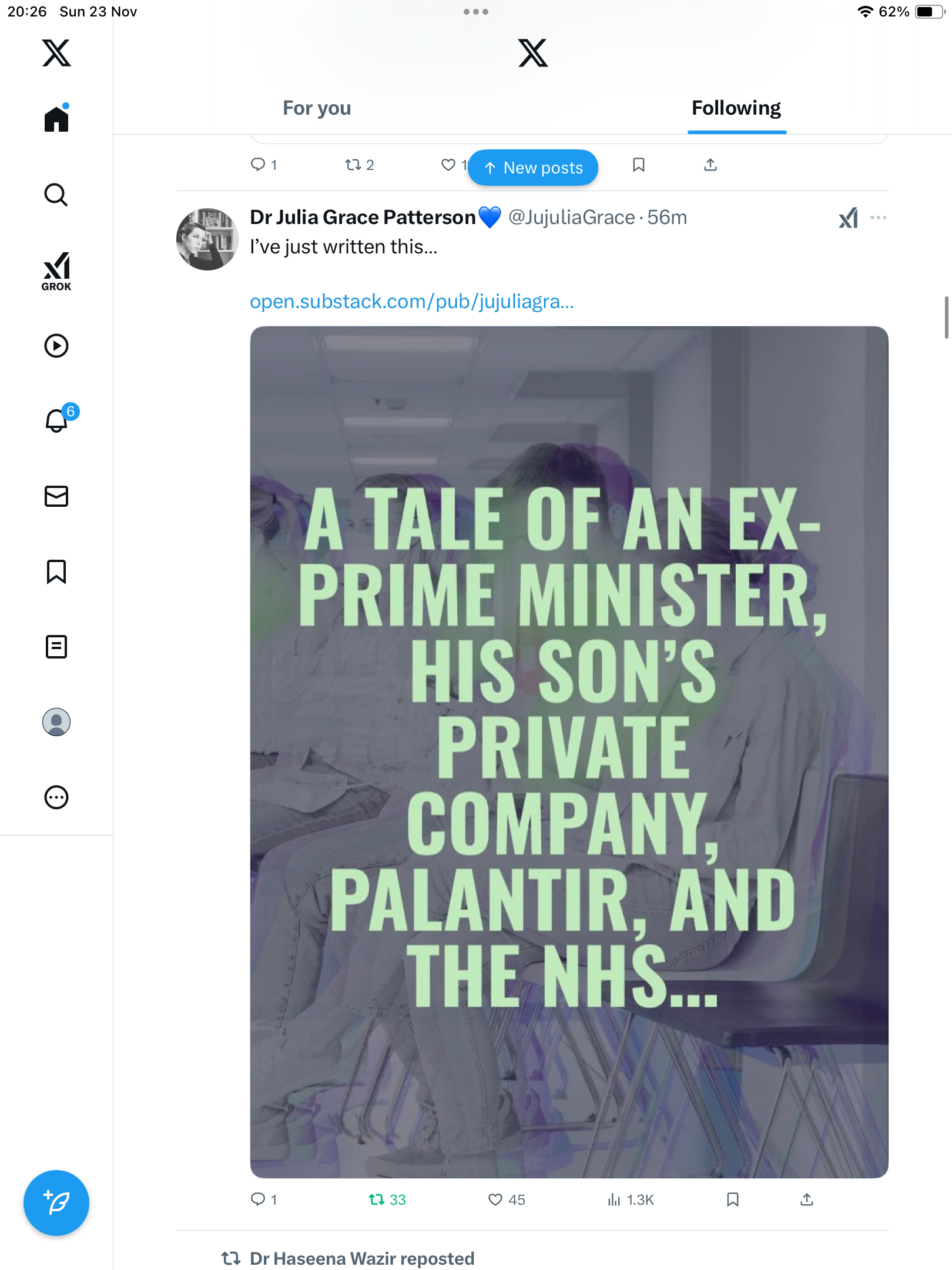Open the Lists icon in sidebar
The width and height of the screenshot is (952, 1270).
[56, 647]
